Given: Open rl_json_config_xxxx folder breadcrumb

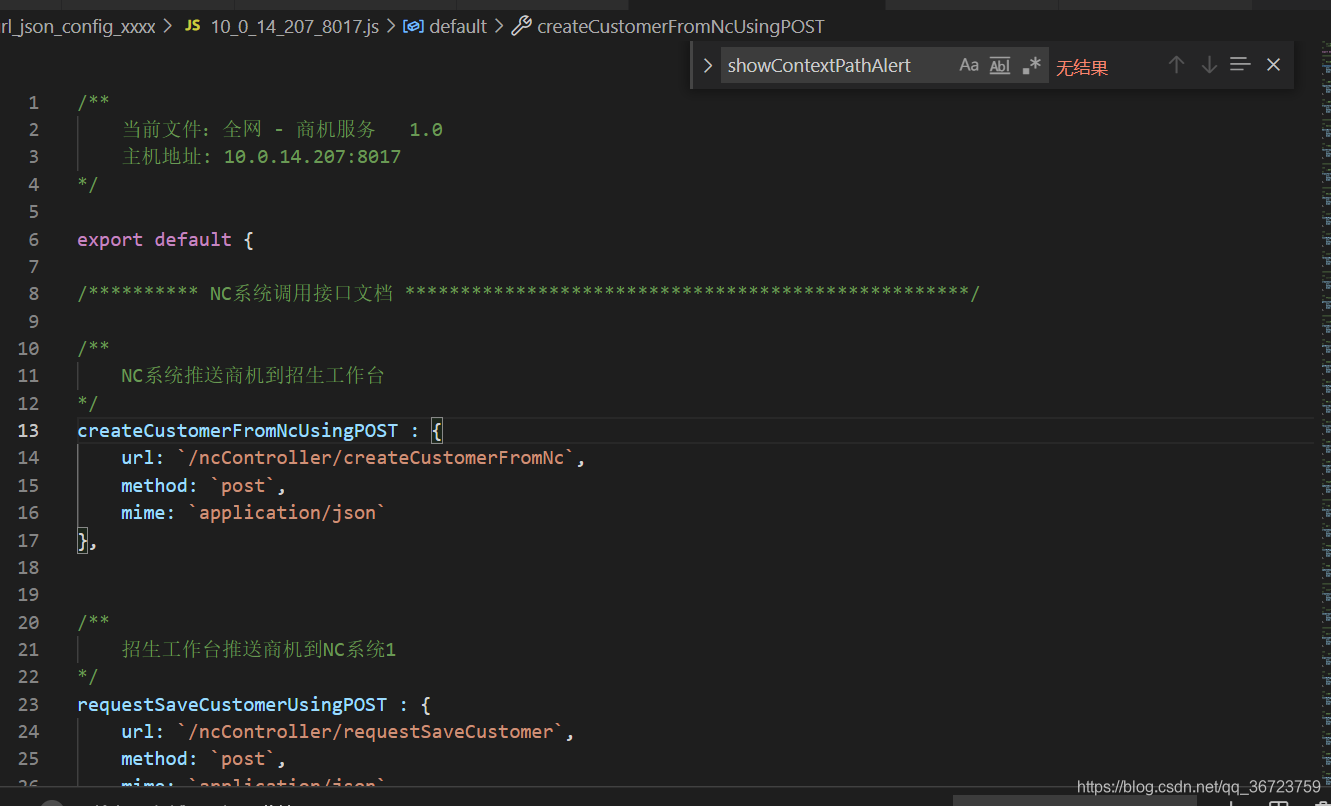Looking at the screenshot, I should pyautogui.click(x=78, y=26).
